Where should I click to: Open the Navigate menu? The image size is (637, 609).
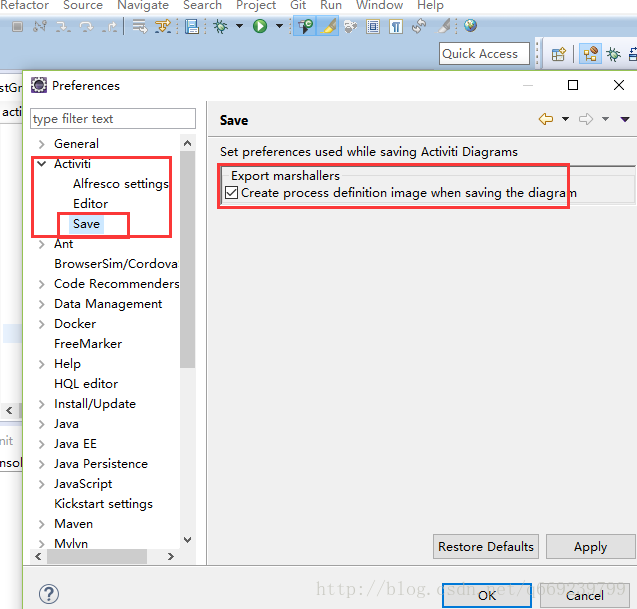[x=143, y=5]
